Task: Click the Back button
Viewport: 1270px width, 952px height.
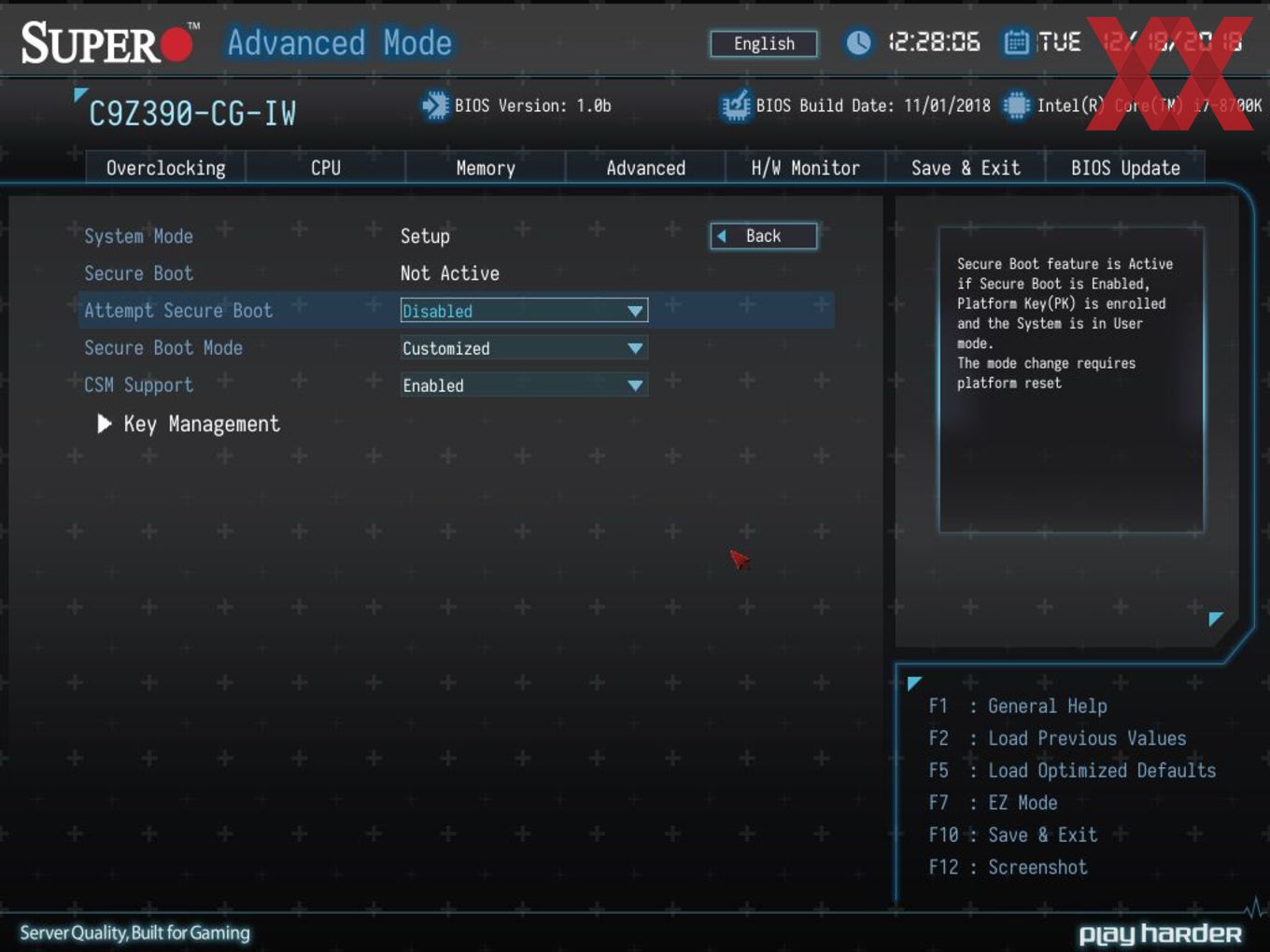Action: (764, 236)
